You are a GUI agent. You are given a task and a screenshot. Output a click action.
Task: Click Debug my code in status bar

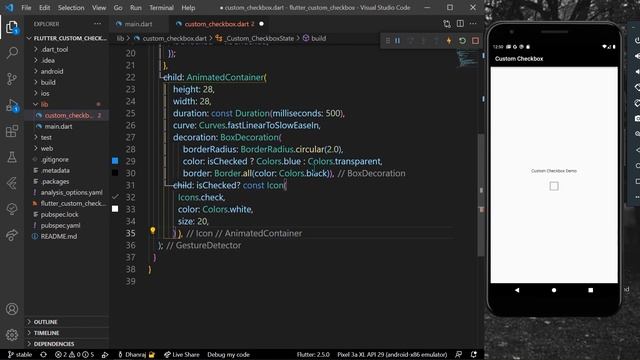[x=228, y=354]
